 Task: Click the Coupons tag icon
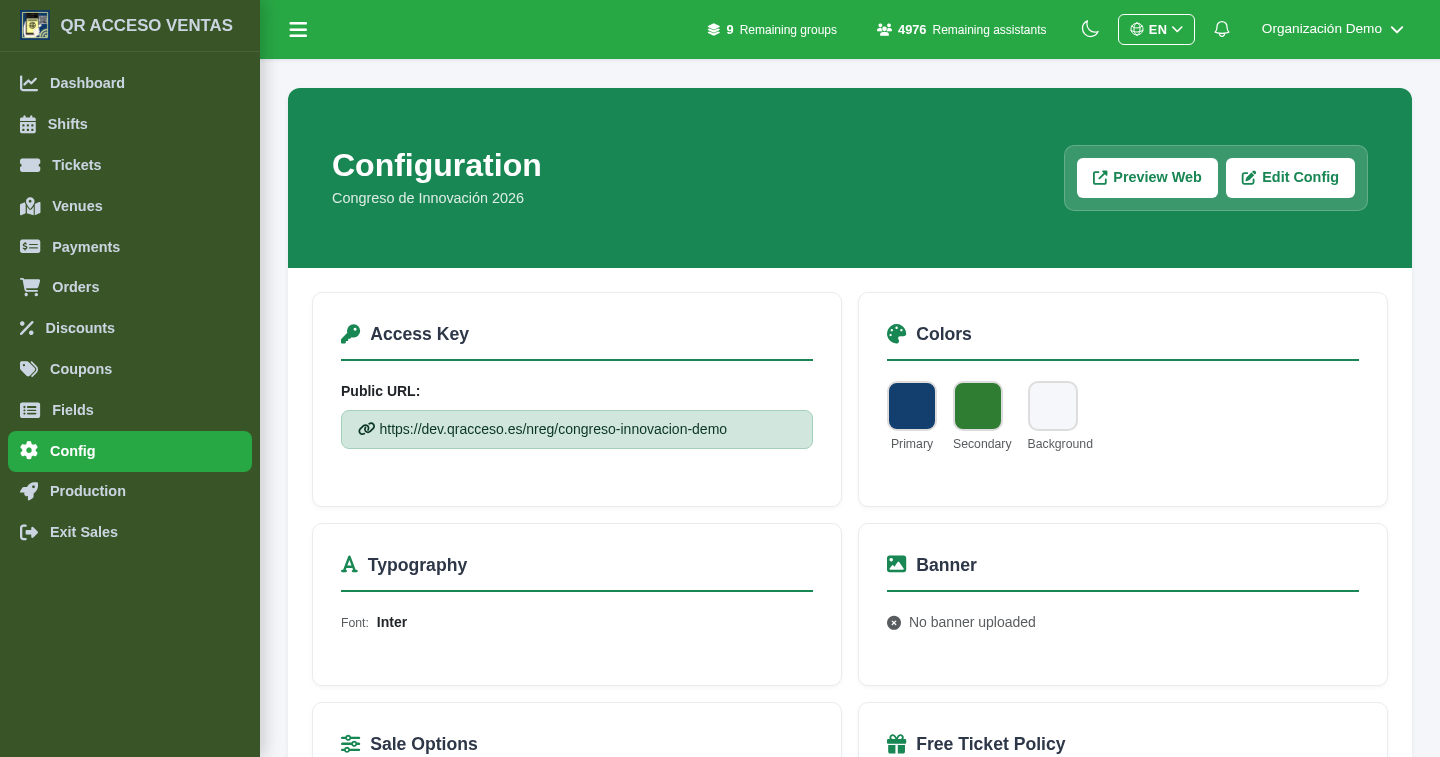[x=29, y=369]
